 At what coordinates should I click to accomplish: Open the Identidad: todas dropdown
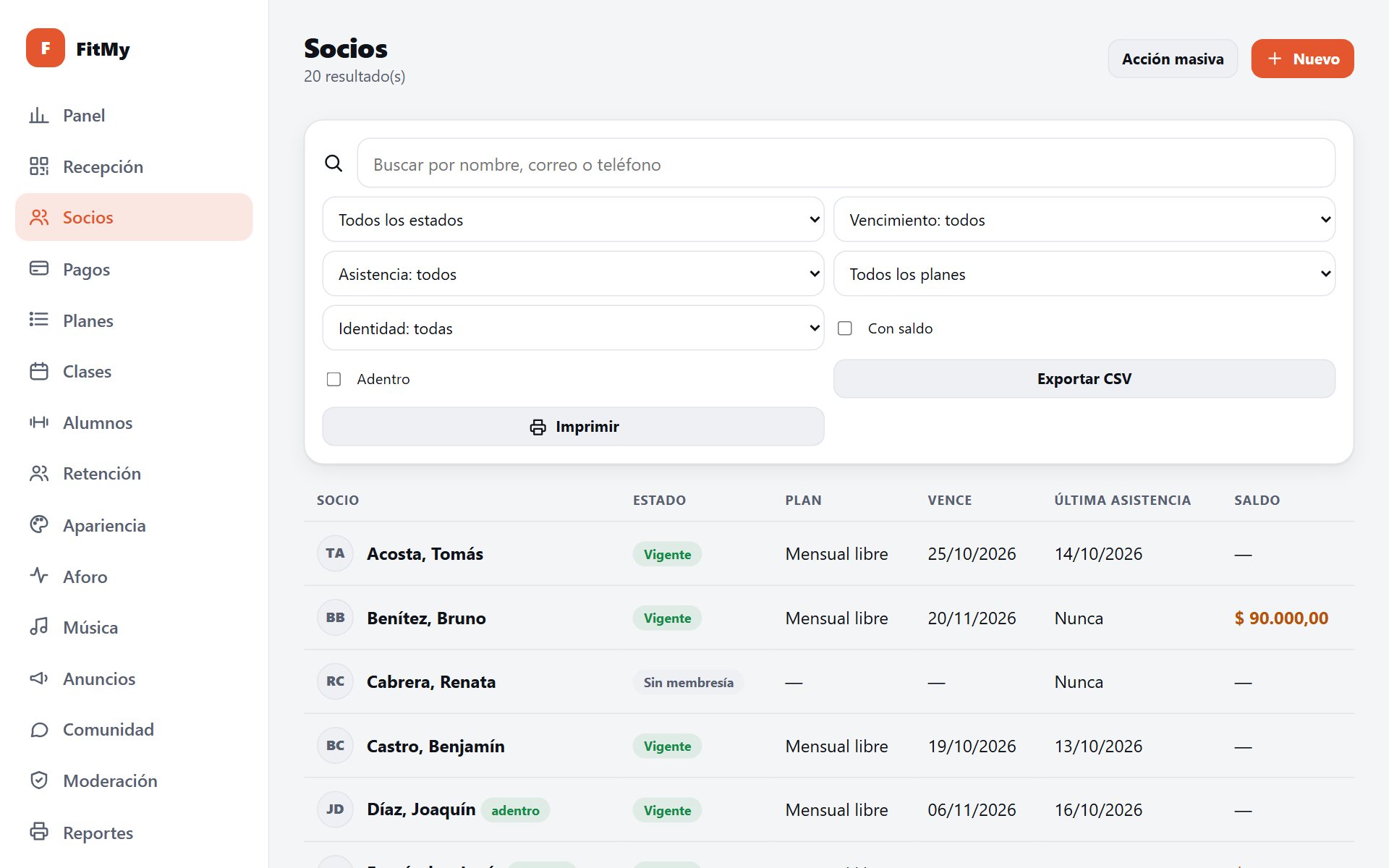coord(573,328)
